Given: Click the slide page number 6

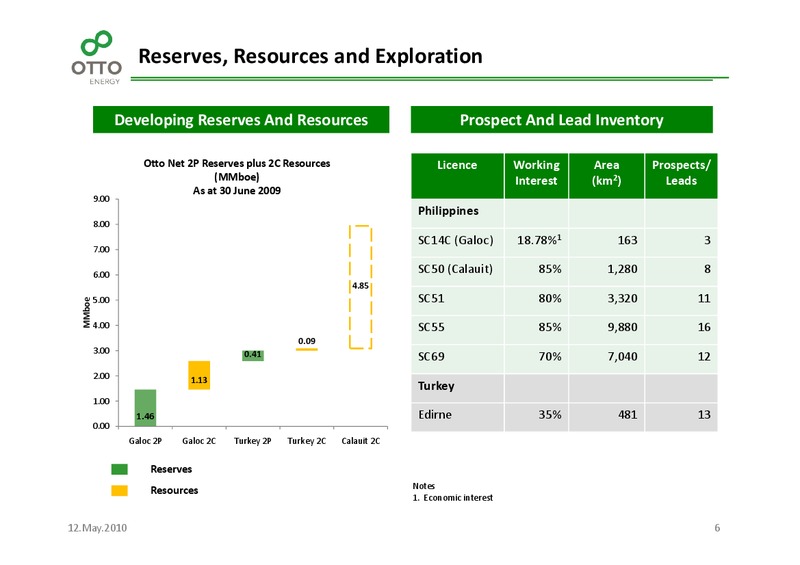Looking at the screenshot, I should (x=717, y=528).
